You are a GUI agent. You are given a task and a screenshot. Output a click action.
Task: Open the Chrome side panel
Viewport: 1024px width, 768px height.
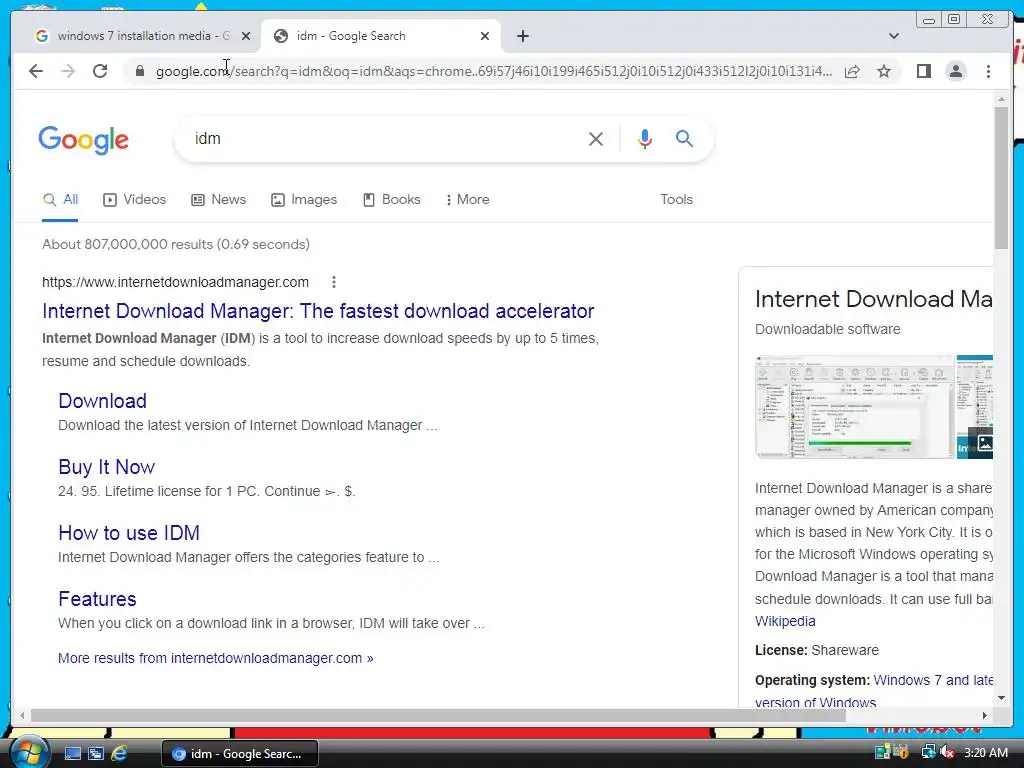[x=923, y=71]
